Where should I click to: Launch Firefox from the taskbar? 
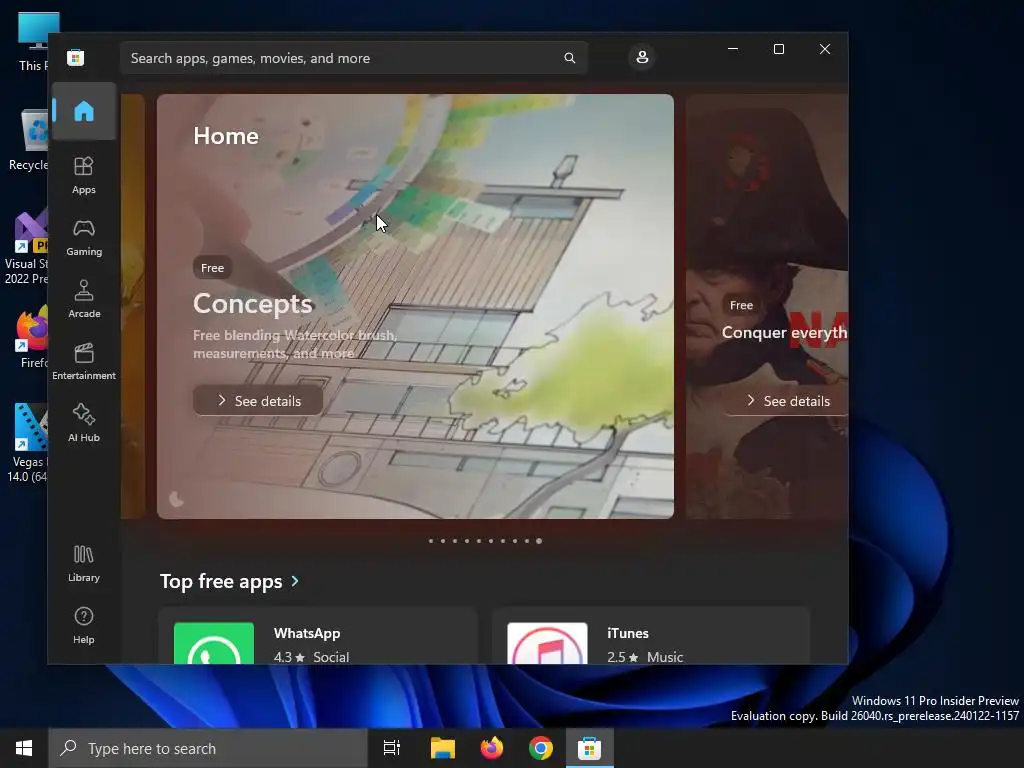(x=492, y=748)
